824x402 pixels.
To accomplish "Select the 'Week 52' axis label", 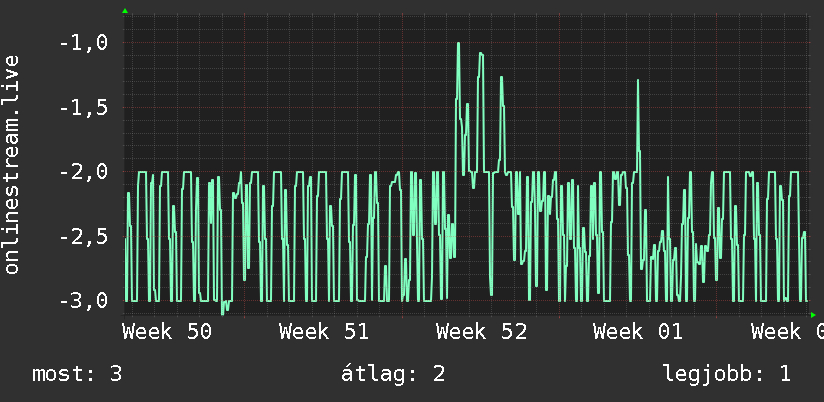I will pyautogui.click(x=481, y=332).
